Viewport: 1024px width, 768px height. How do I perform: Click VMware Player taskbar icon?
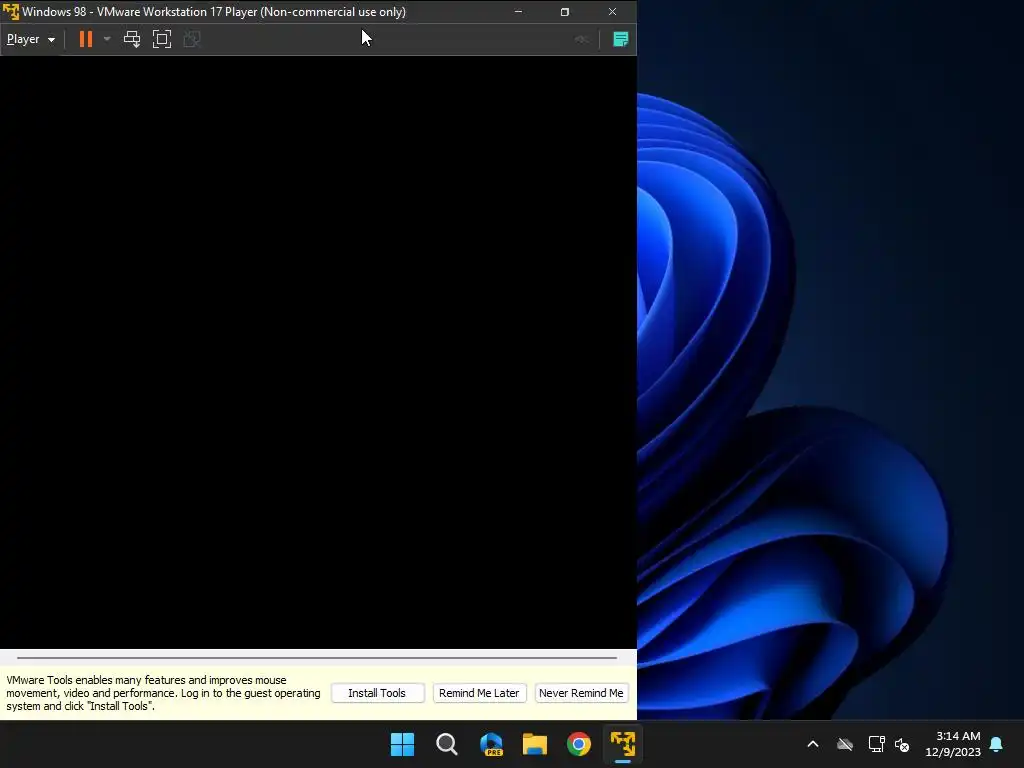click(623, 744)
